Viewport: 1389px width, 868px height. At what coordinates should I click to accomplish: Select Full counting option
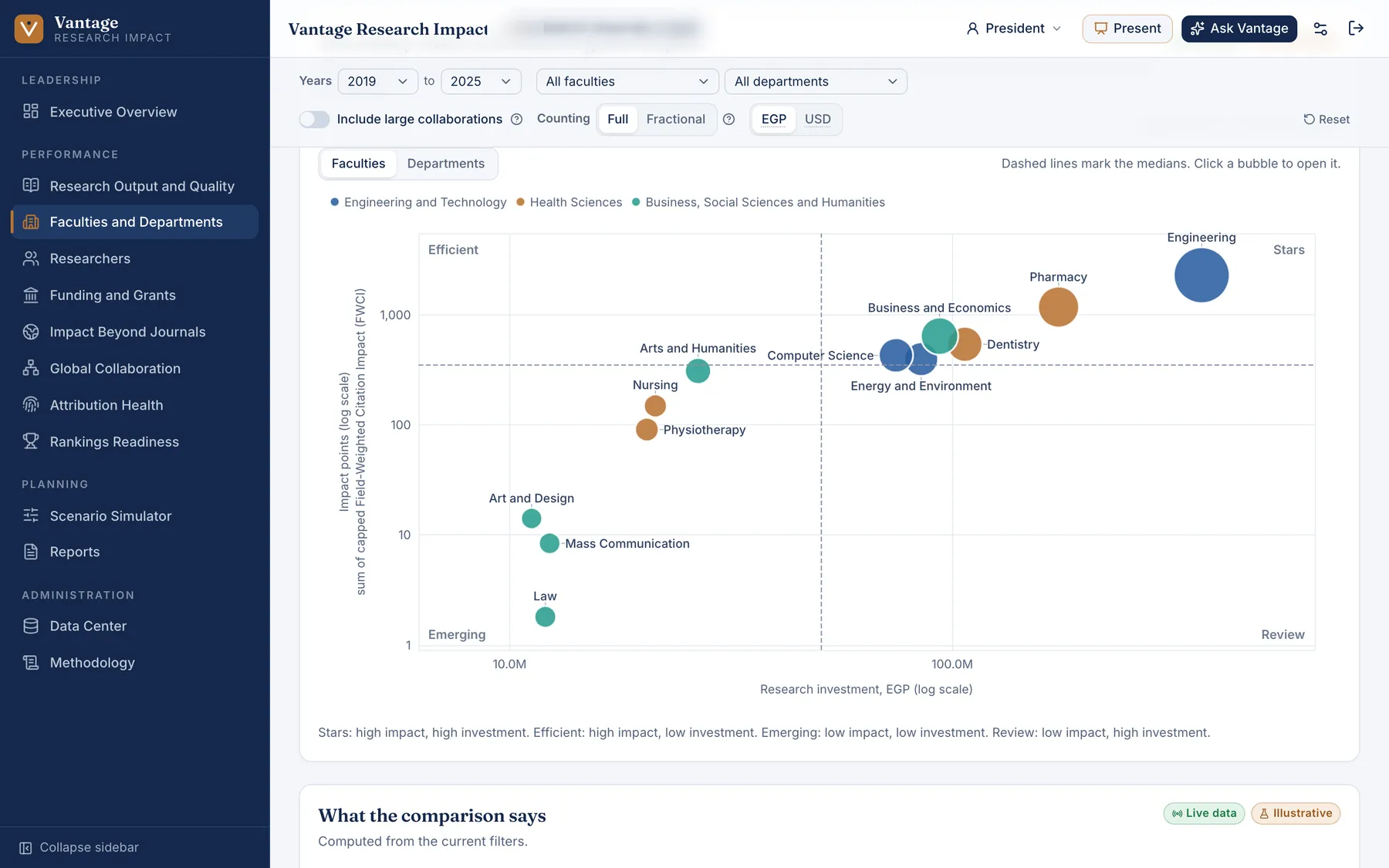coord(617,119)
